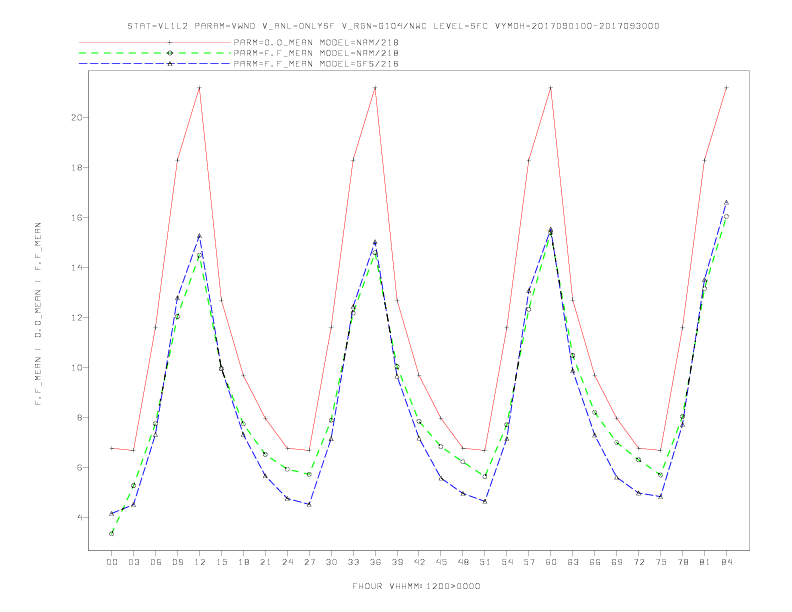The height and width of the screenshot is (612, 792).
Task: Click x-axis tick label 06
Action: (x=156, y=562)
